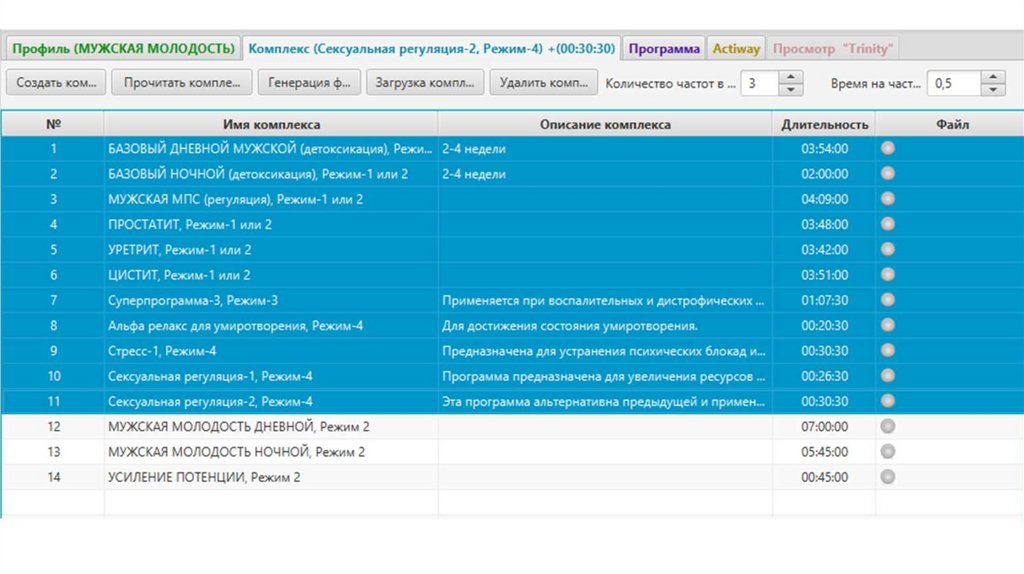1024x574 pixels.
Task: Click description starting "Предназначена для устранения"
Action: (603, 351)
